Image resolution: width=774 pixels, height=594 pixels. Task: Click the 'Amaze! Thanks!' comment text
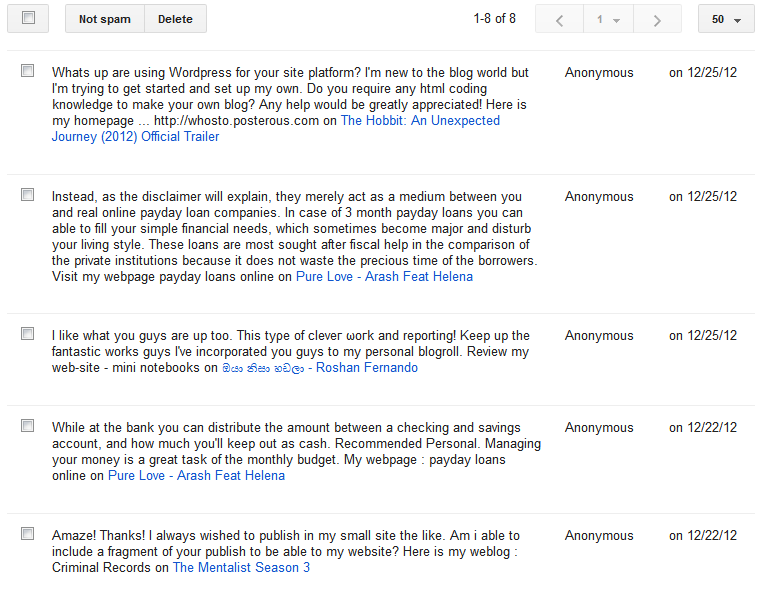point(285,552)
